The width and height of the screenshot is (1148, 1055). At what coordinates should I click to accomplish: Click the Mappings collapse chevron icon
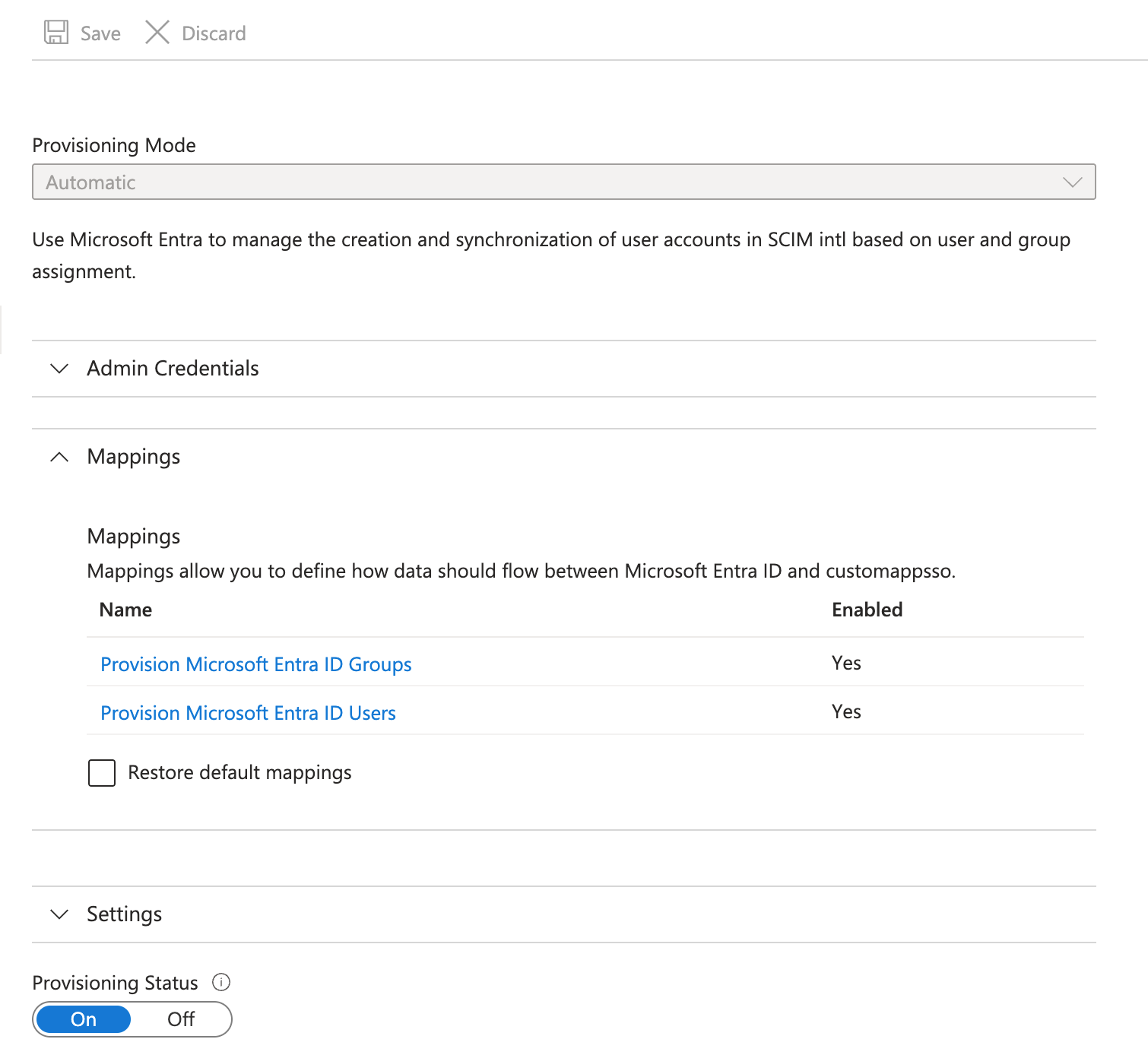(x=59, y=457)
